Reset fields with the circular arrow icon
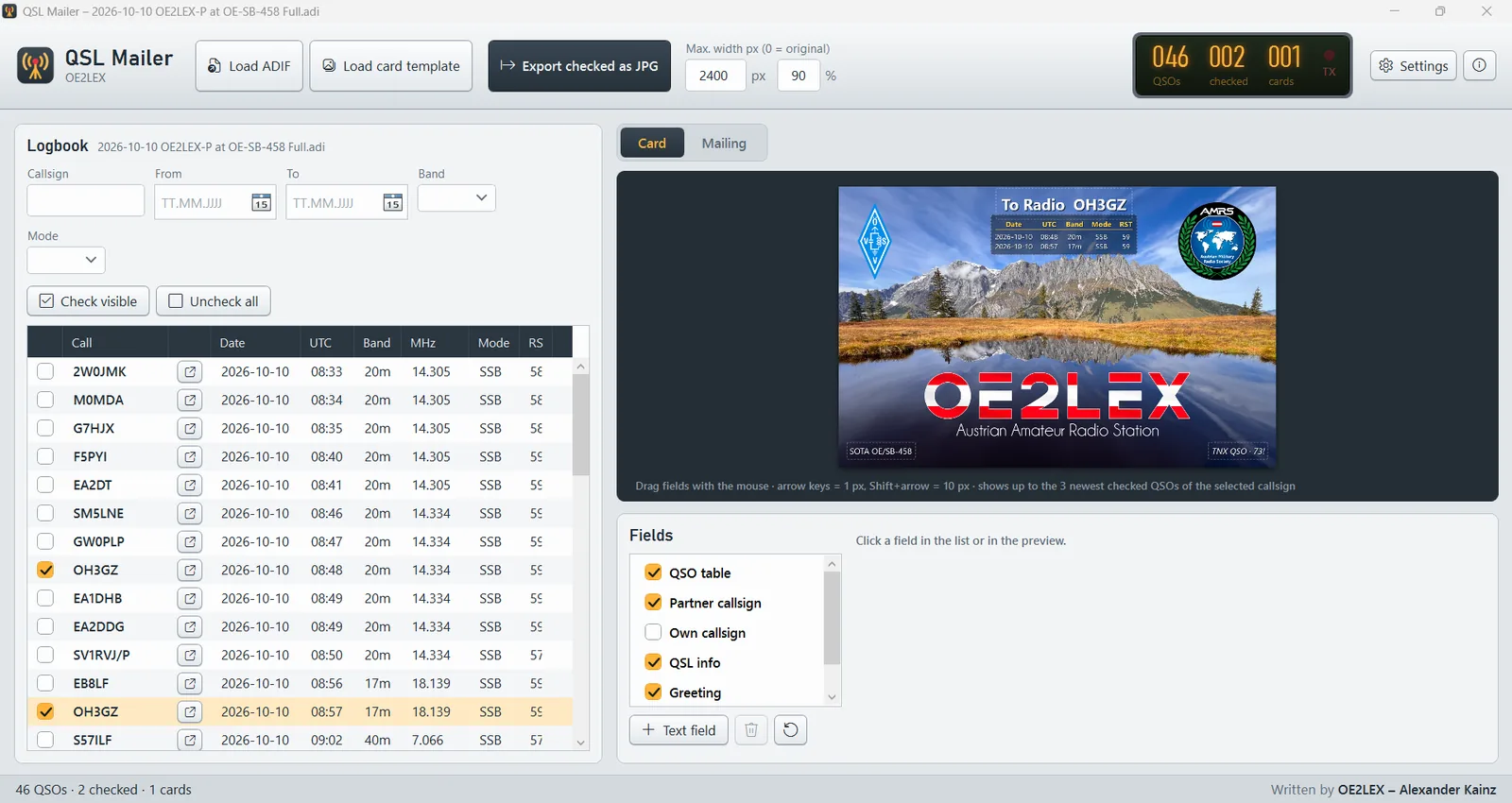This screenshot has height=803, width=1512. (x=790, y=730)
